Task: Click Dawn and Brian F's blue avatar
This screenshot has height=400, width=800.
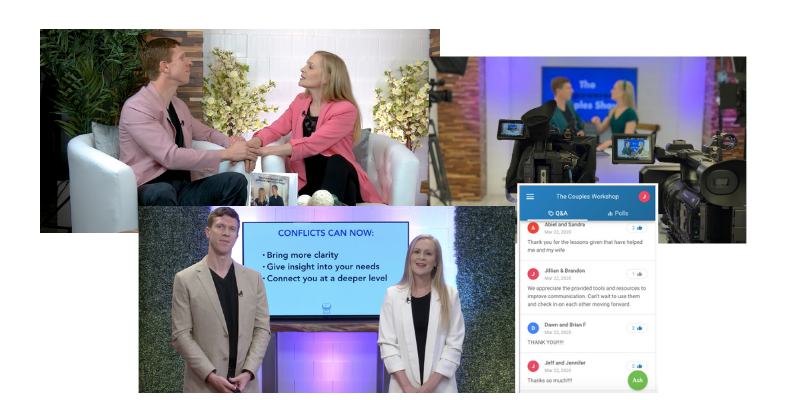Action: pyautogui.click(x=533, y=328)
